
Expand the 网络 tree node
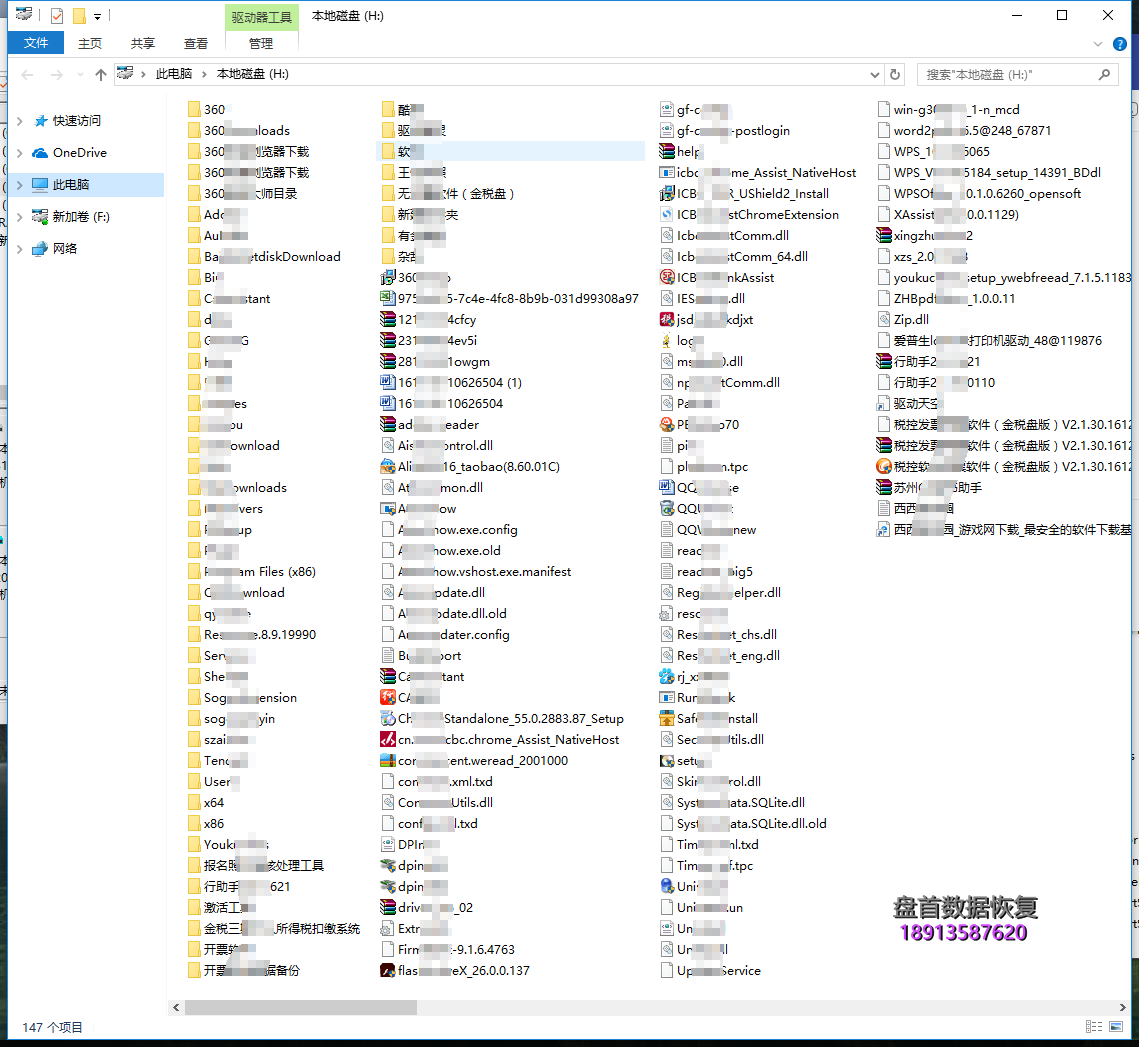pyautogui.click(x=20, y=249)
